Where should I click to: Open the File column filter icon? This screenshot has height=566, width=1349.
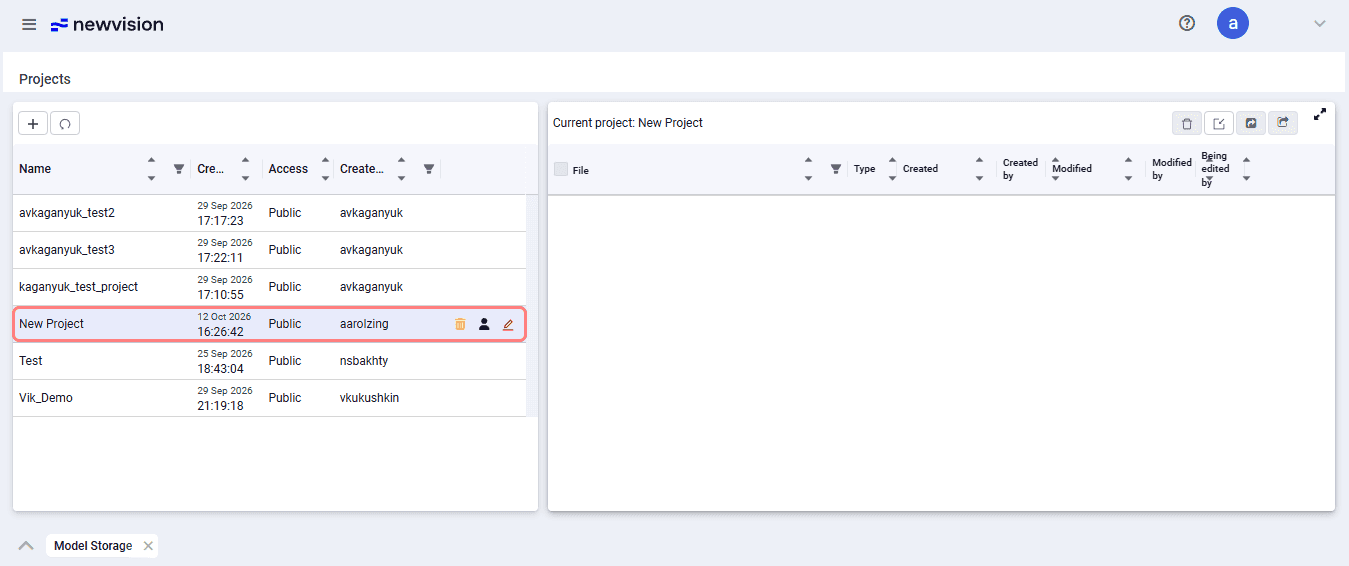[835, 169]
